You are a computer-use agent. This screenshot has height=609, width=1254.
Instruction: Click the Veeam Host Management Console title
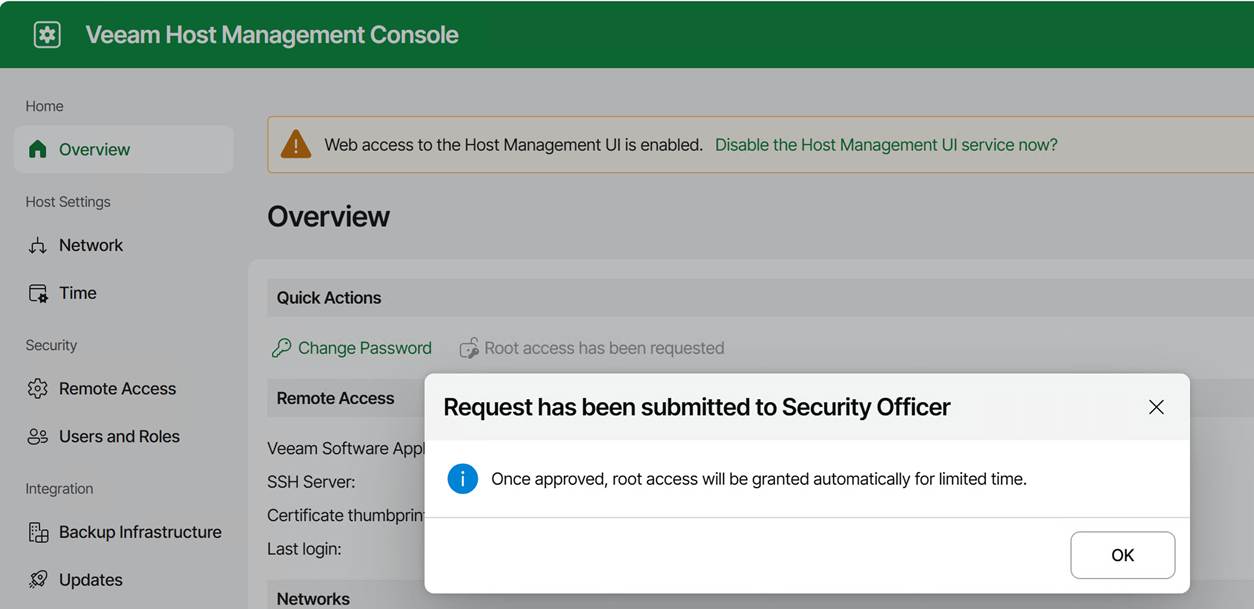272,35
